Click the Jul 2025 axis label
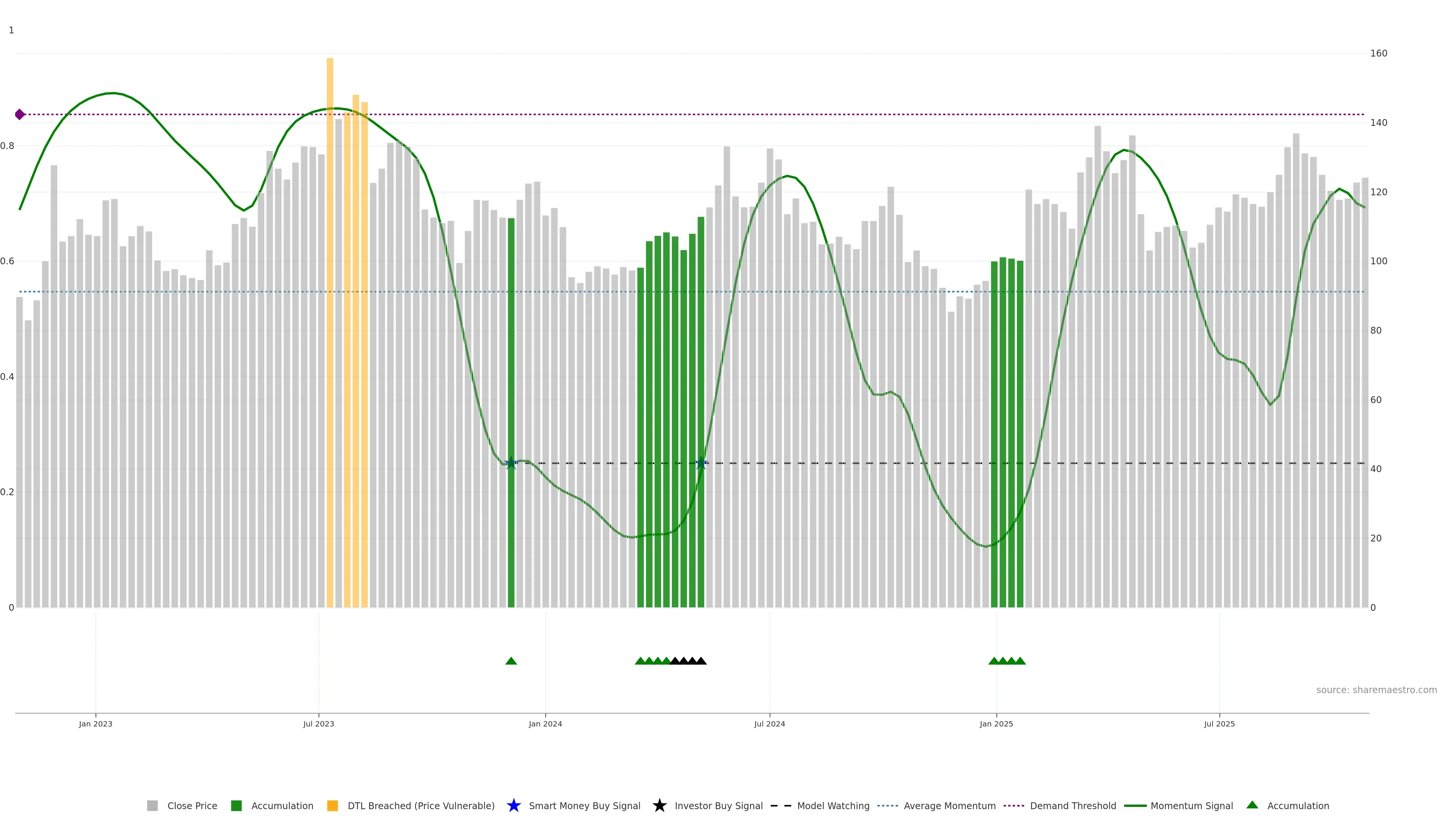Screen dimensions: 1456x819 (1219, 723)
